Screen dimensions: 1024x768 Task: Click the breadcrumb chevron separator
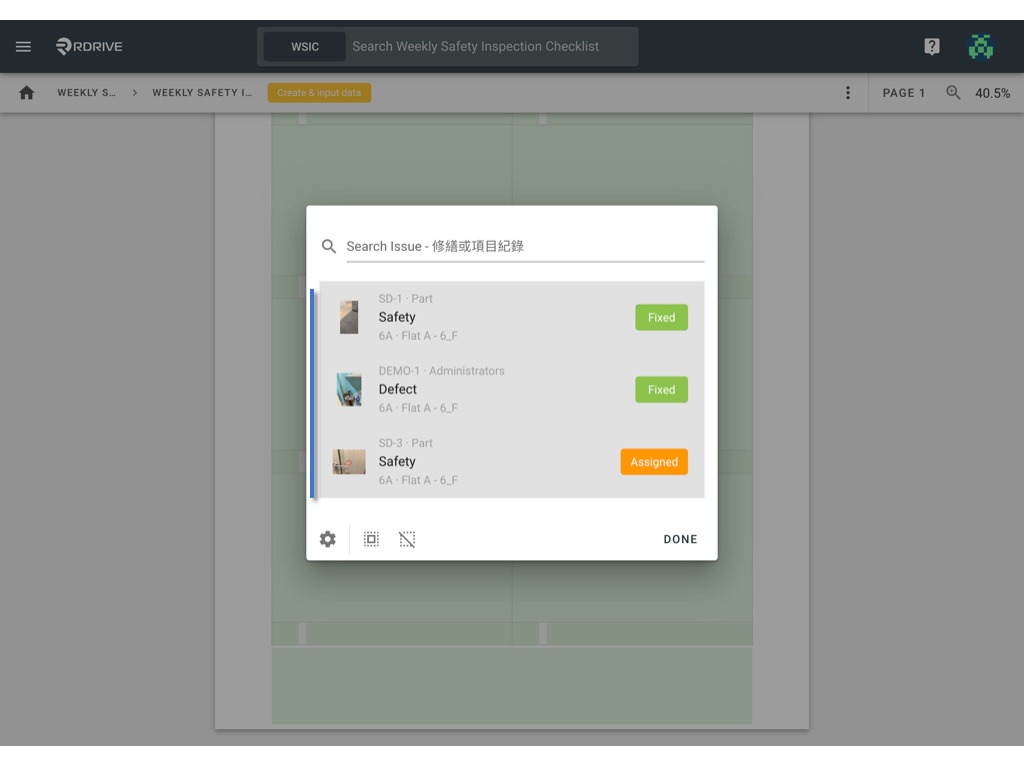click(x=135, y=93)
